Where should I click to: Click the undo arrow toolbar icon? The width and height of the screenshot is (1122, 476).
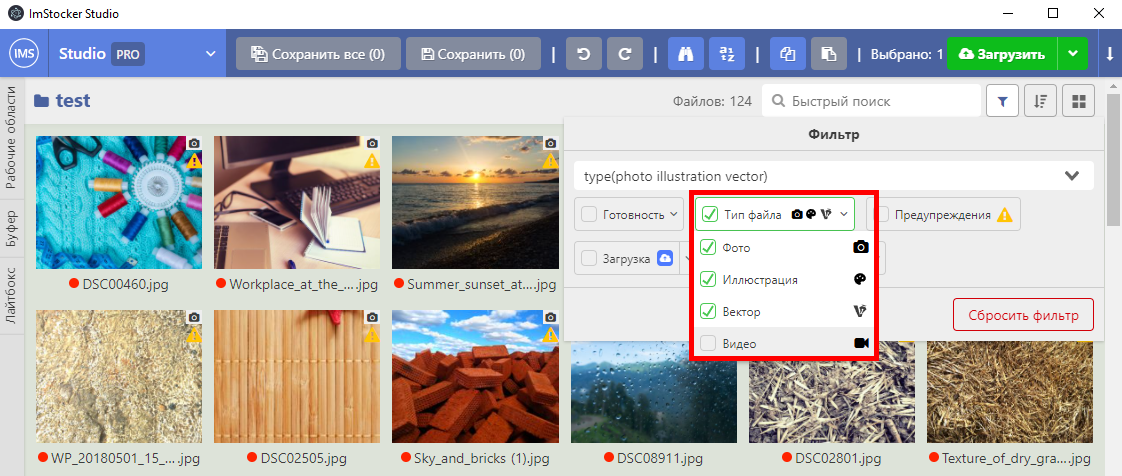pyautogui.click(x=584, y=54)
